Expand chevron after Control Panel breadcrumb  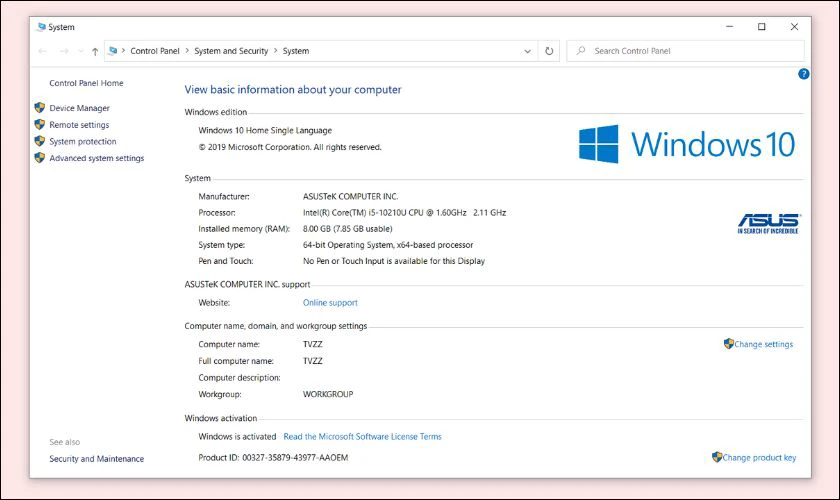[187, 51]
